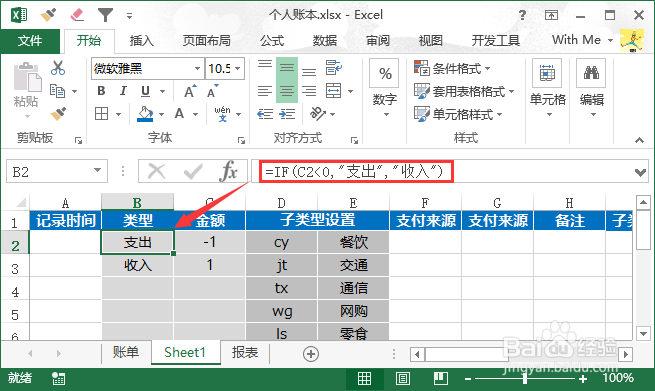Select the 账单 sheet tab
This screenshot has height=391, width=655.
[126, 353]
